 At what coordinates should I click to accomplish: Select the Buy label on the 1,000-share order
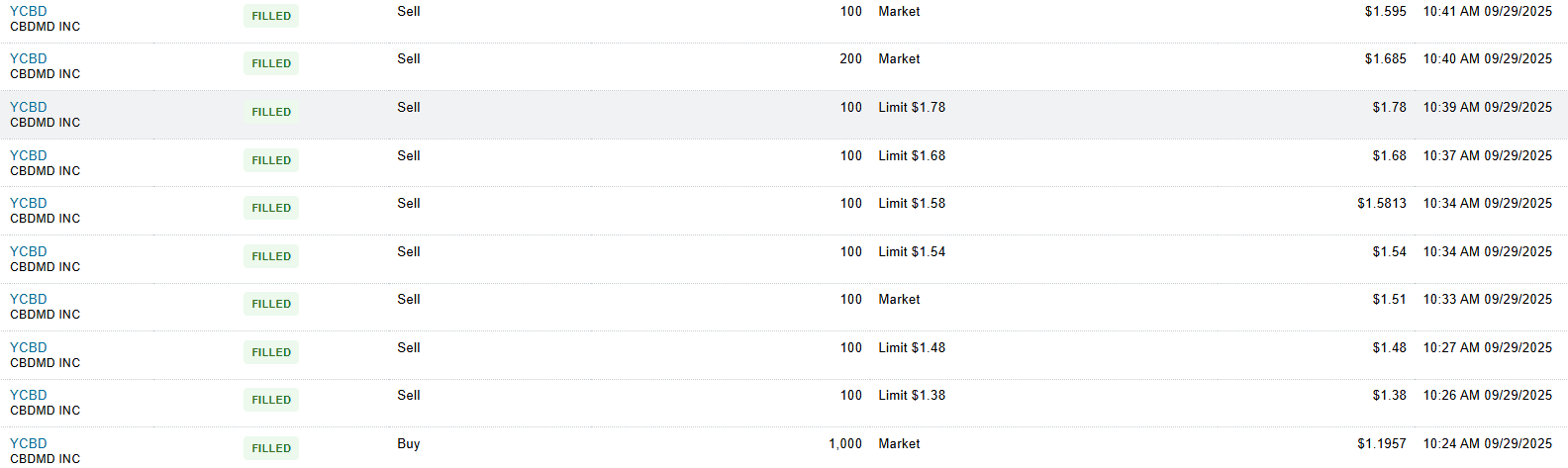pos(409,443)
